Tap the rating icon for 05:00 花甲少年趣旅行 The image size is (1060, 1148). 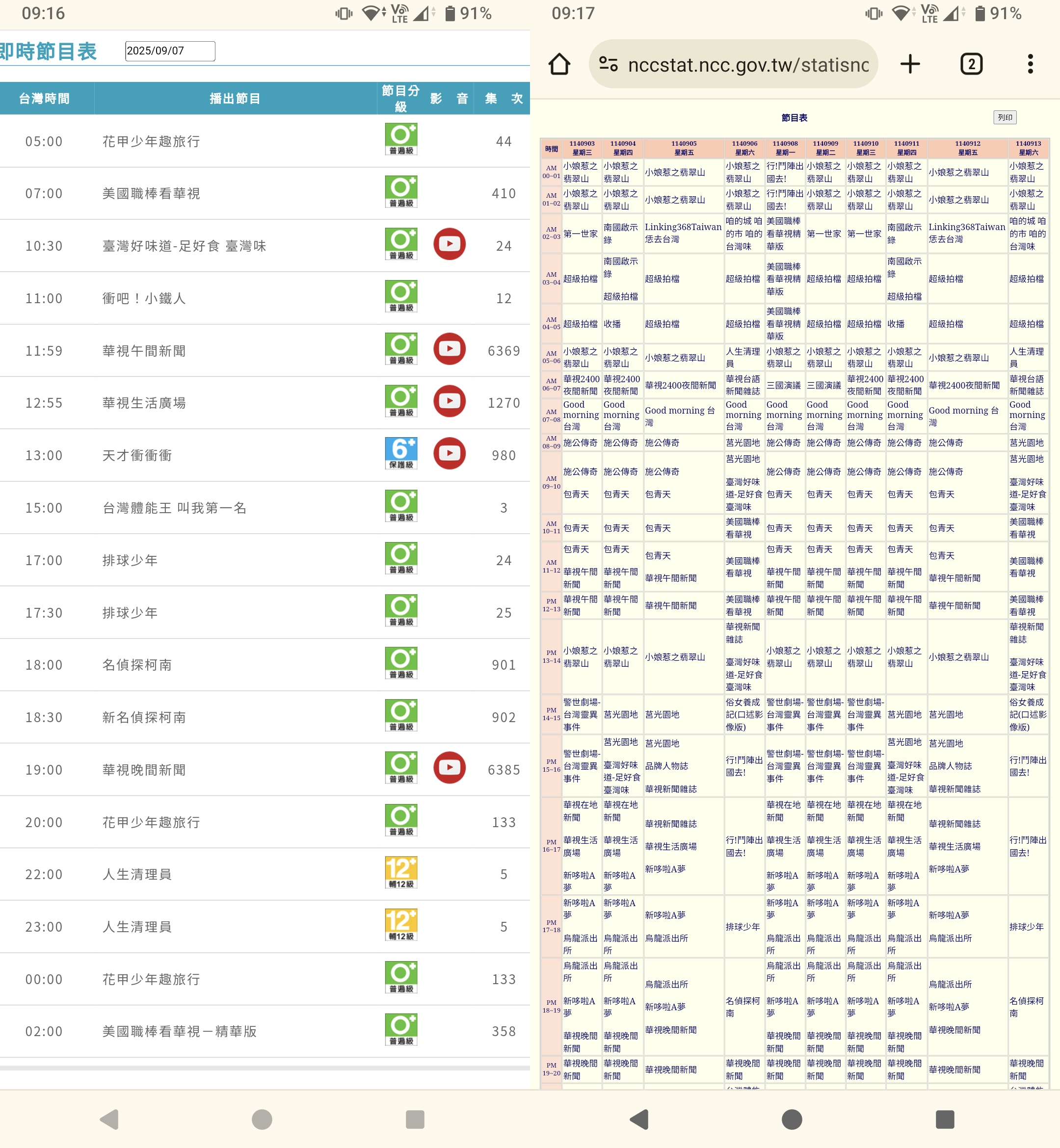[401, 139]
